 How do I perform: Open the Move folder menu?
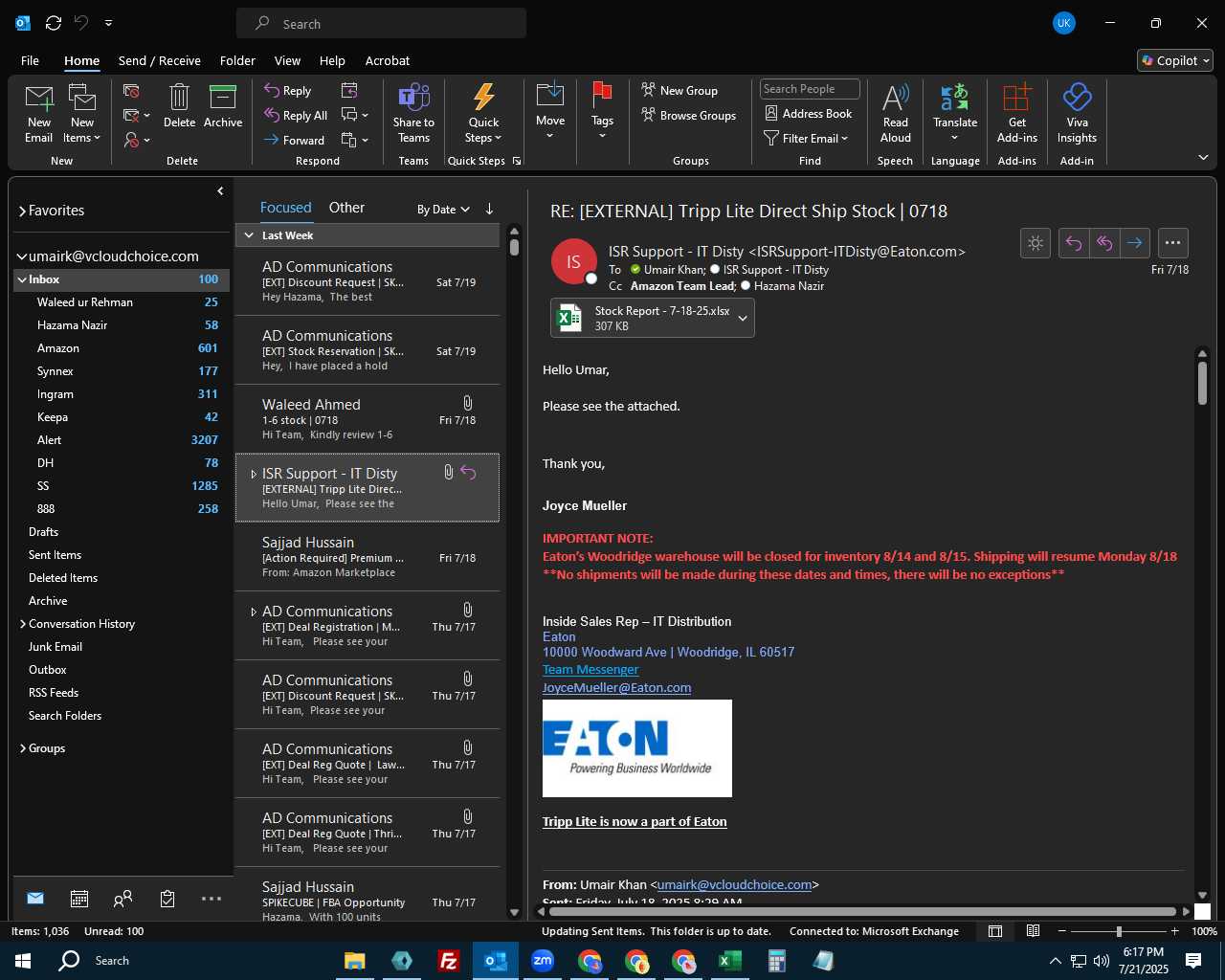click(550, 112)
